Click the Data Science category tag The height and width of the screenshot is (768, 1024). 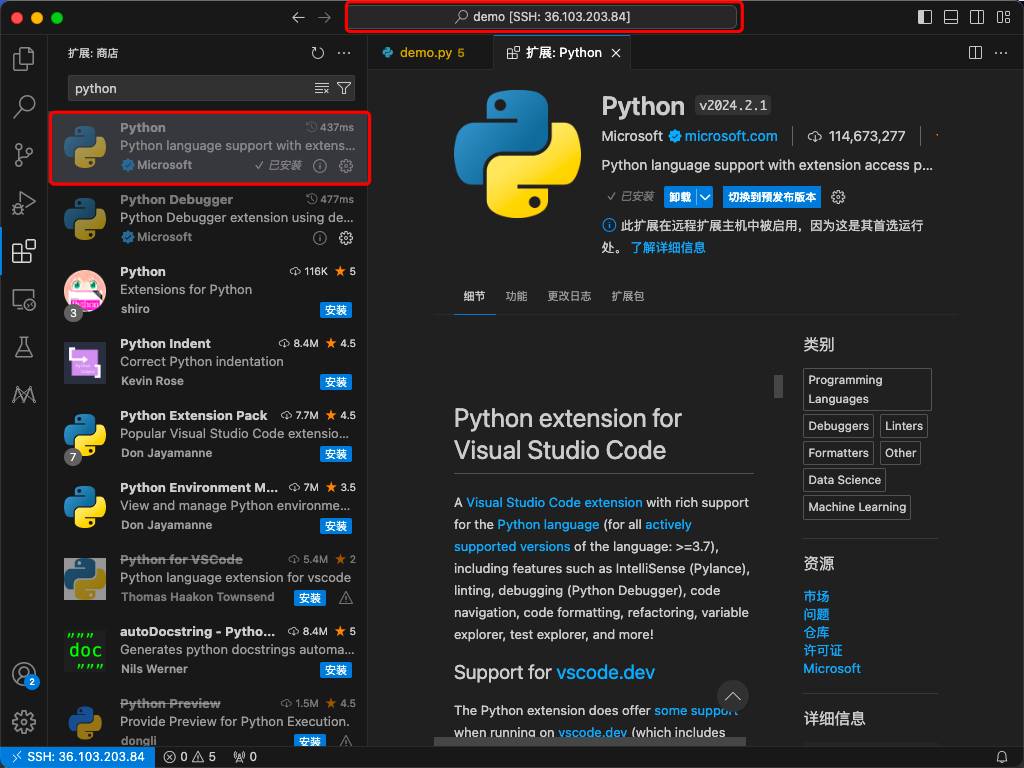(844, 480)
